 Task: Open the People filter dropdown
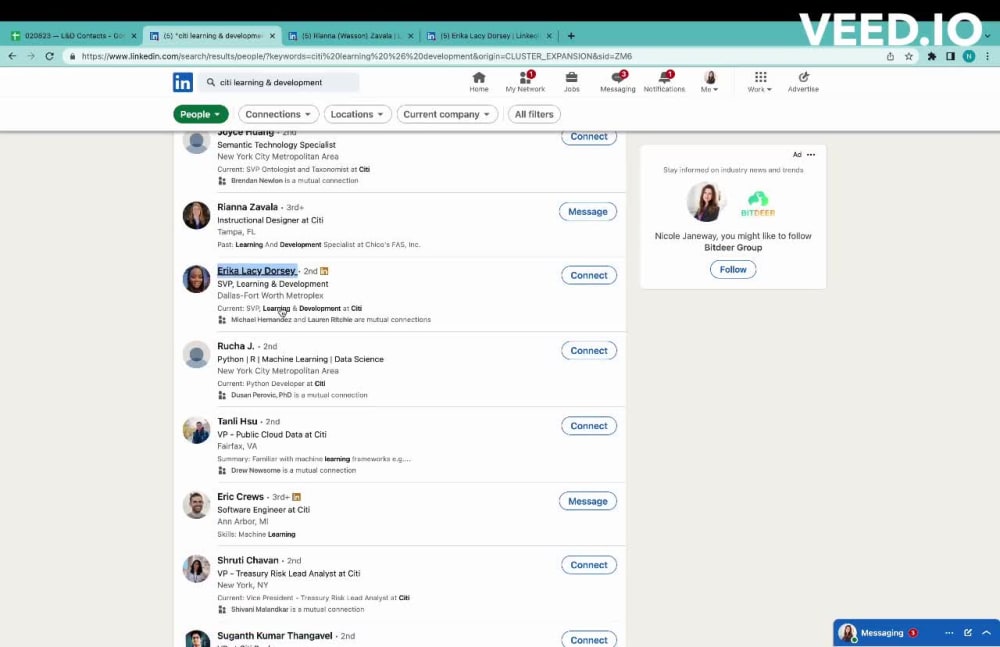pyautogui.click(x=200, y=114)
